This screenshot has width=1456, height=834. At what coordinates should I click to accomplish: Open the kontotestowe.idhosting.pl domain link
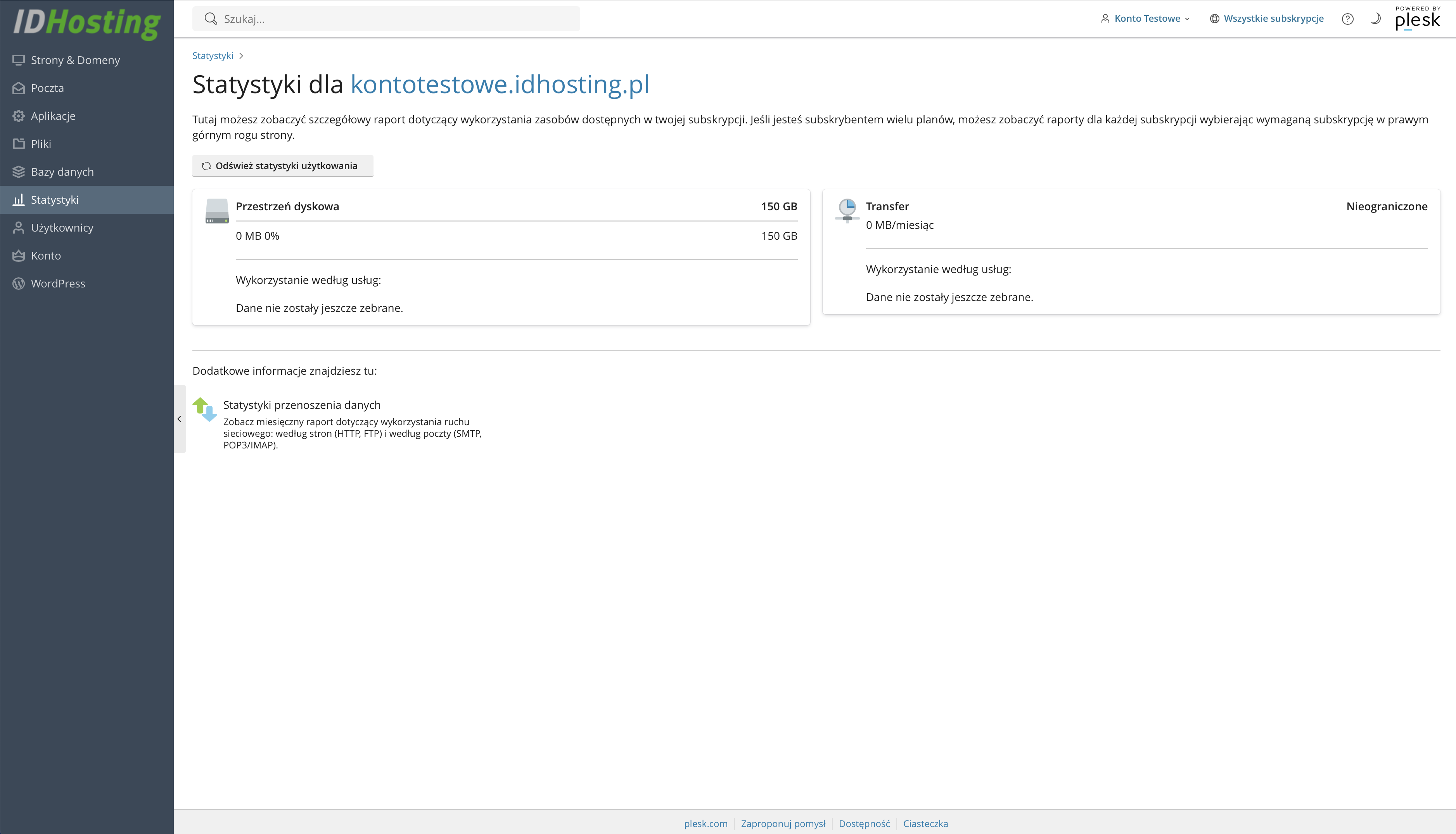coord(500,84)
